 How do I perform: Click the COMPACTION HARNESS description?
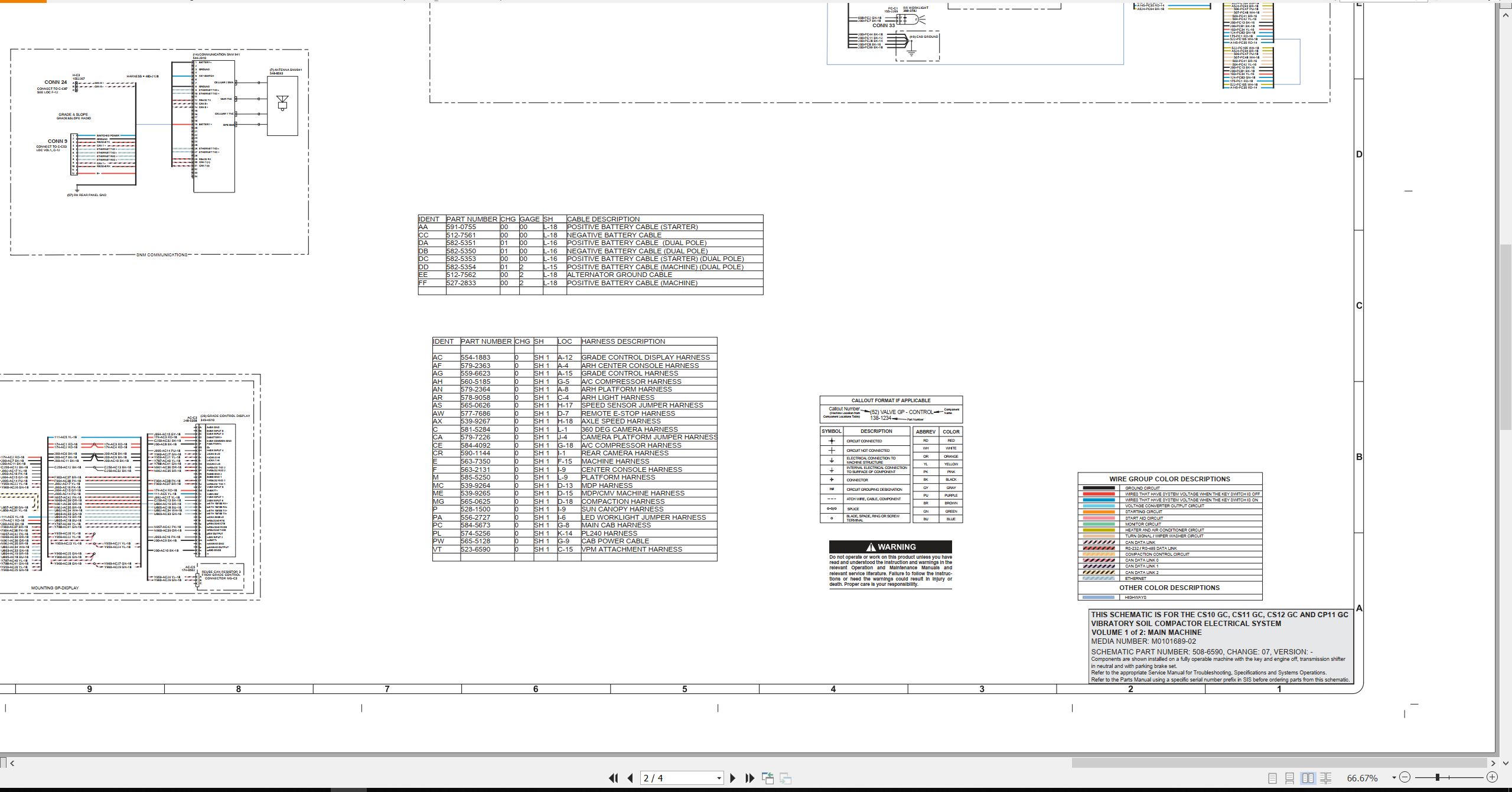click(623, 501)
